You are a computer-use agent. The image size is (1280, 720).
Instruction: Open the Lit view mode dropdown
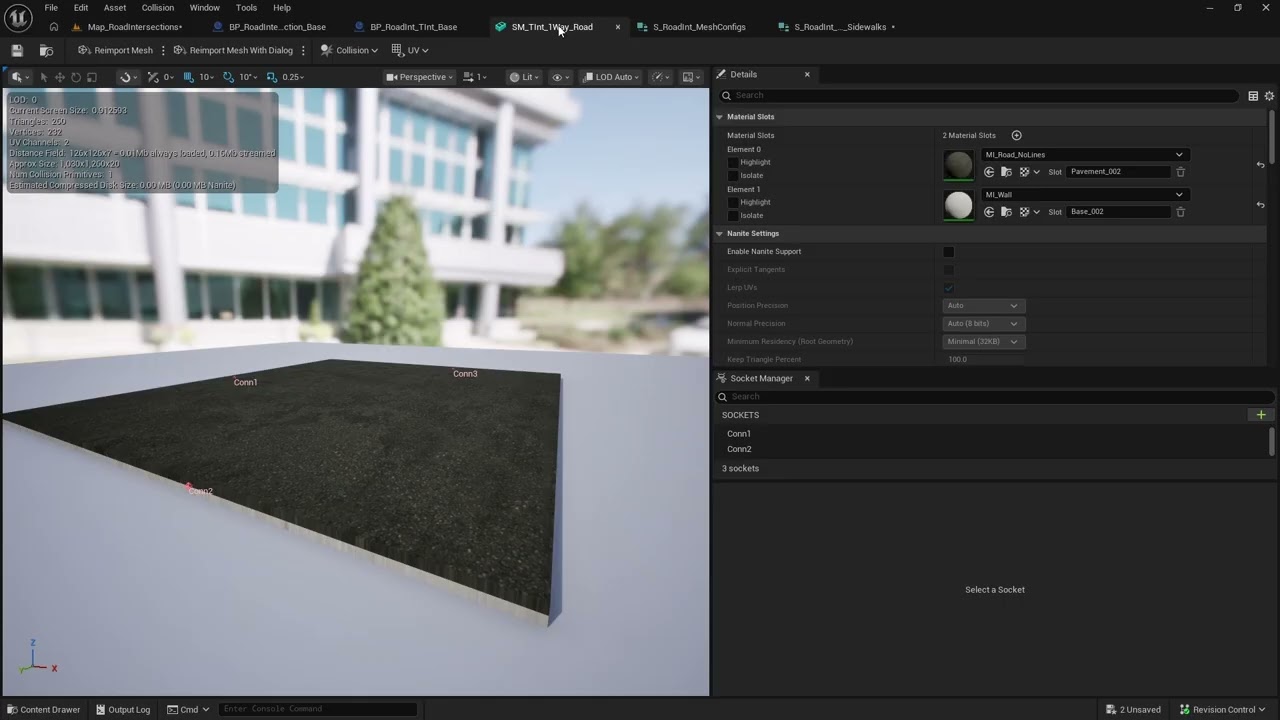[x=525, y=77]
